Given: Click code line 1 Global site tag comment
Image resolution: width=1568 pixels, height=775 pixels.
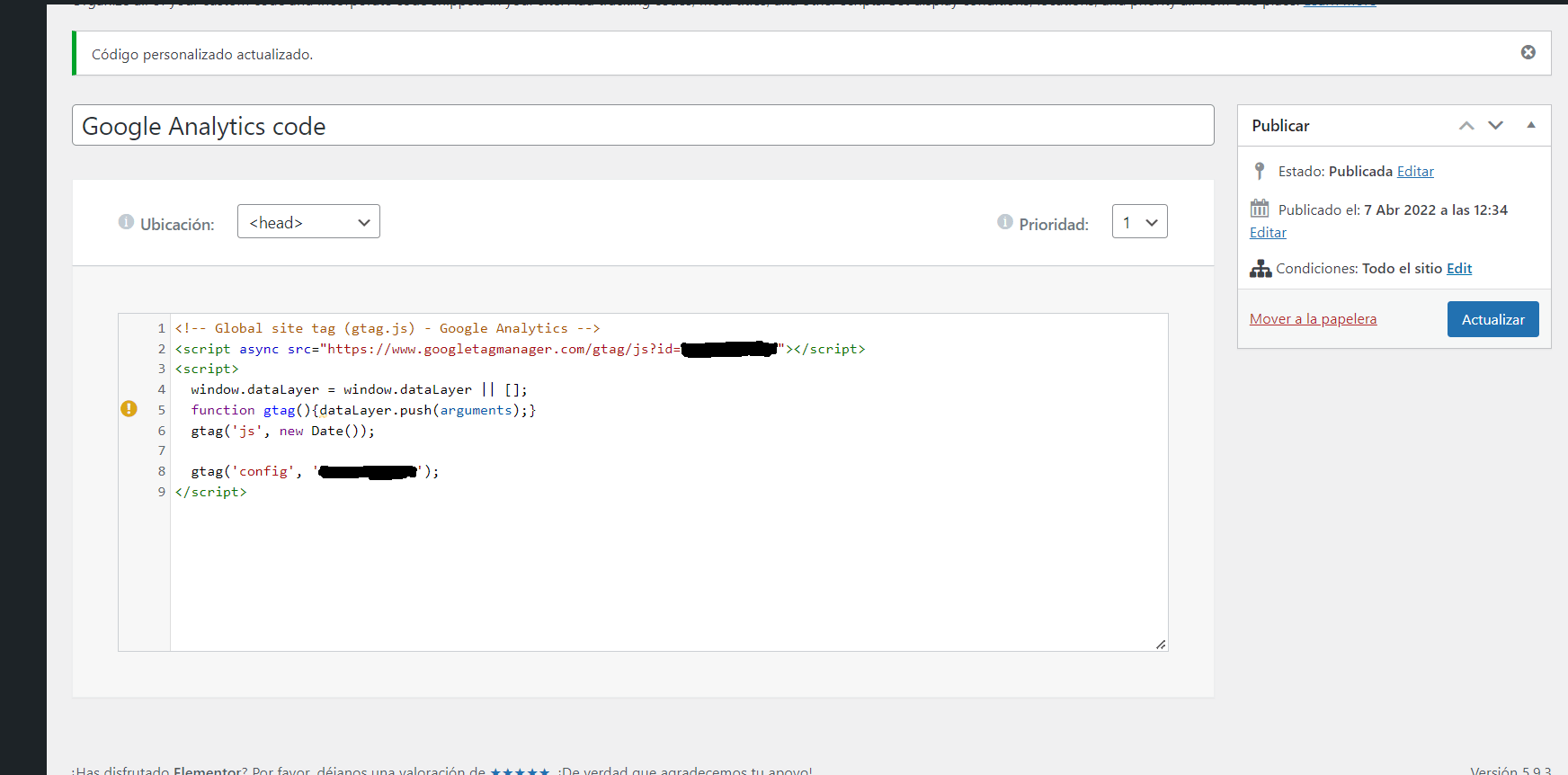Looking at the screenshot, I should point(388,328).
